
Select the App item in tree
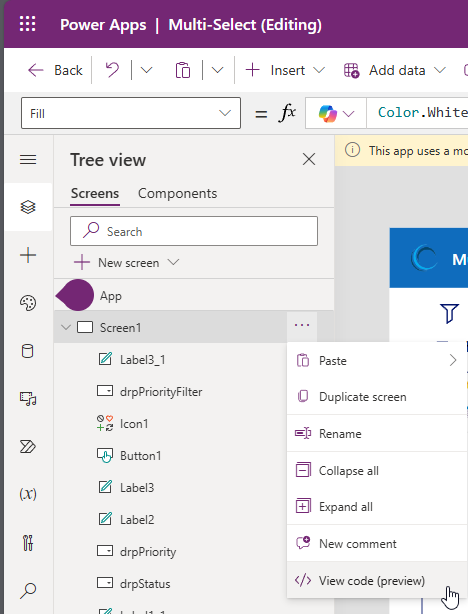[x=194, y=296]
